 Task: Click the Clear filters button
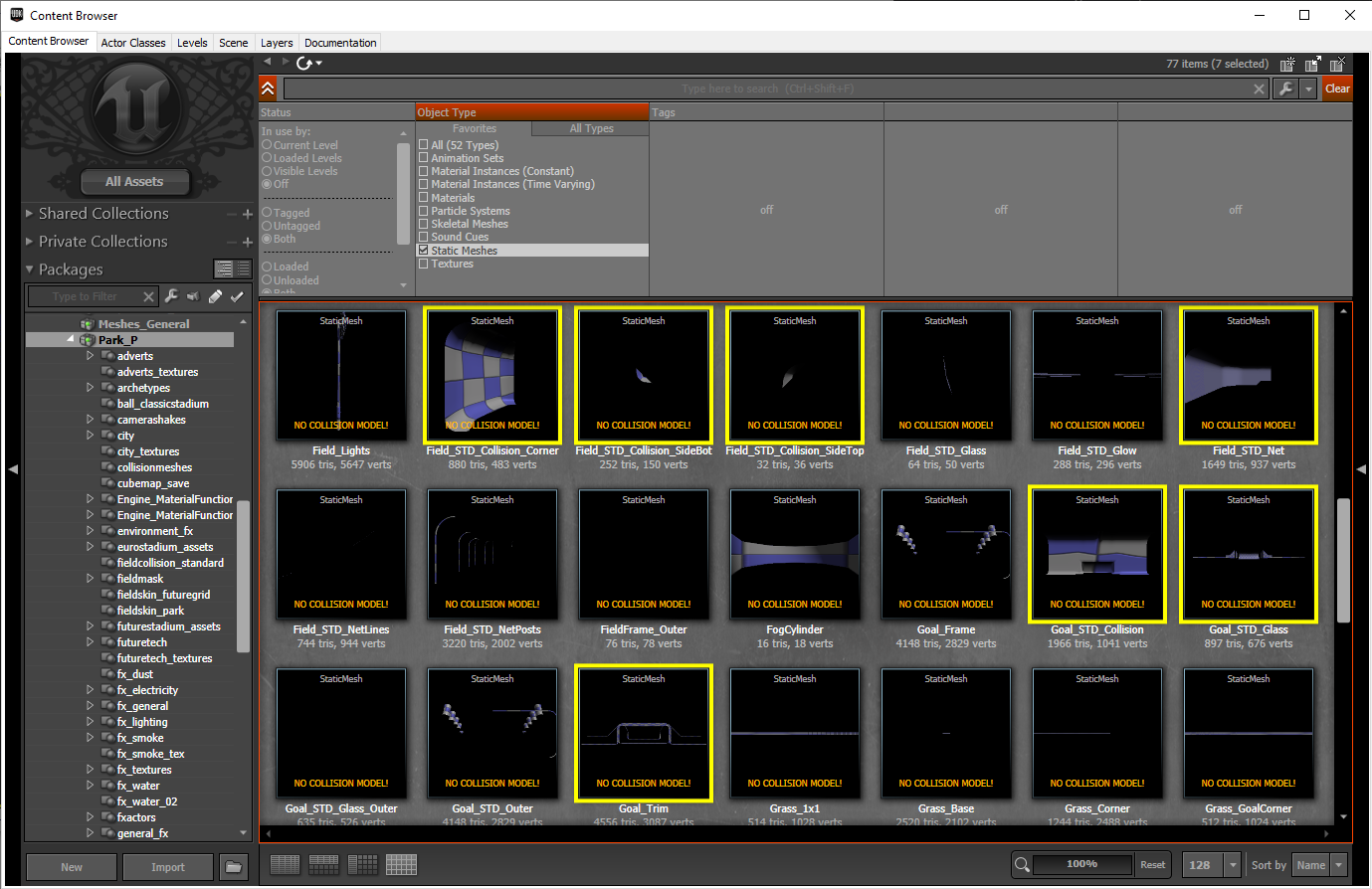(x=1337, y=88)
